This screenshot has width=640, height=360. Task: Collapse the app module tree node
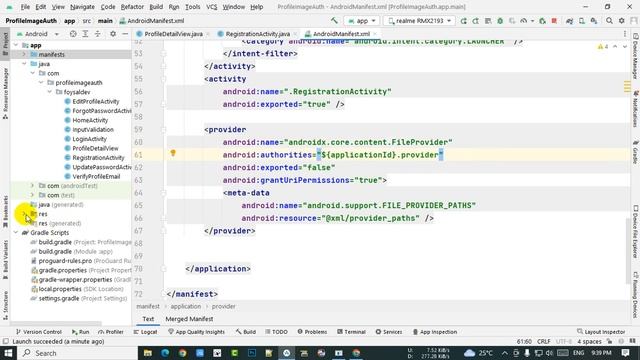[16, 45]
